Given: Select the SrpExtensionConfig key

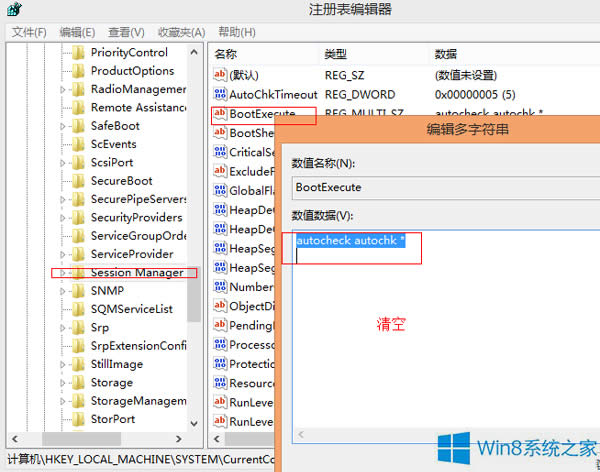Looking at the screenshot, I should coord(139,346).
